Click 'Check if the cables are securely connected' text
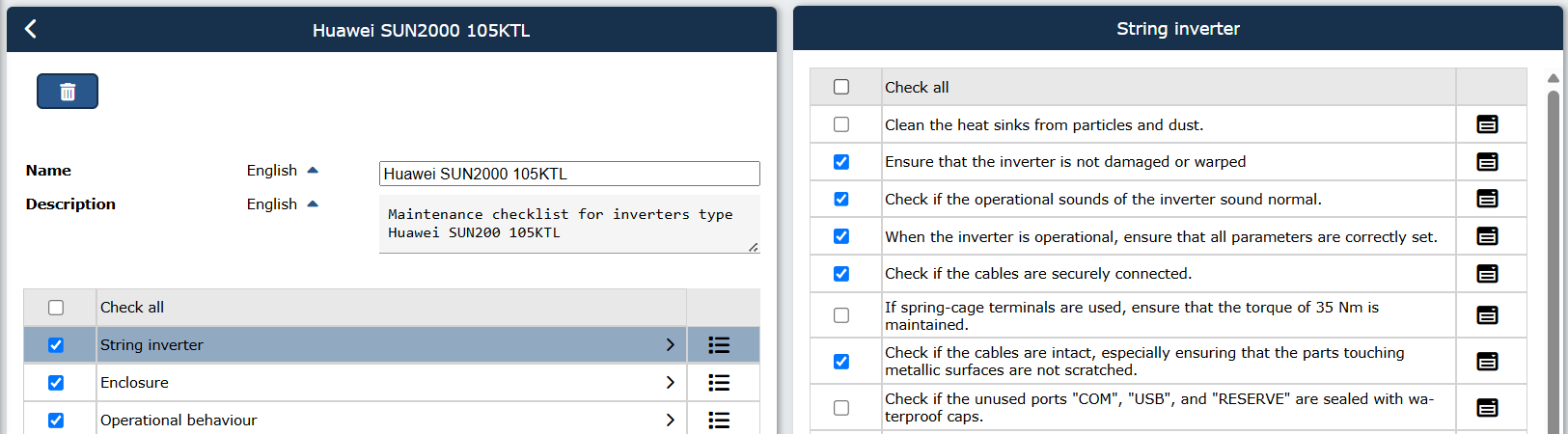 1038,274
